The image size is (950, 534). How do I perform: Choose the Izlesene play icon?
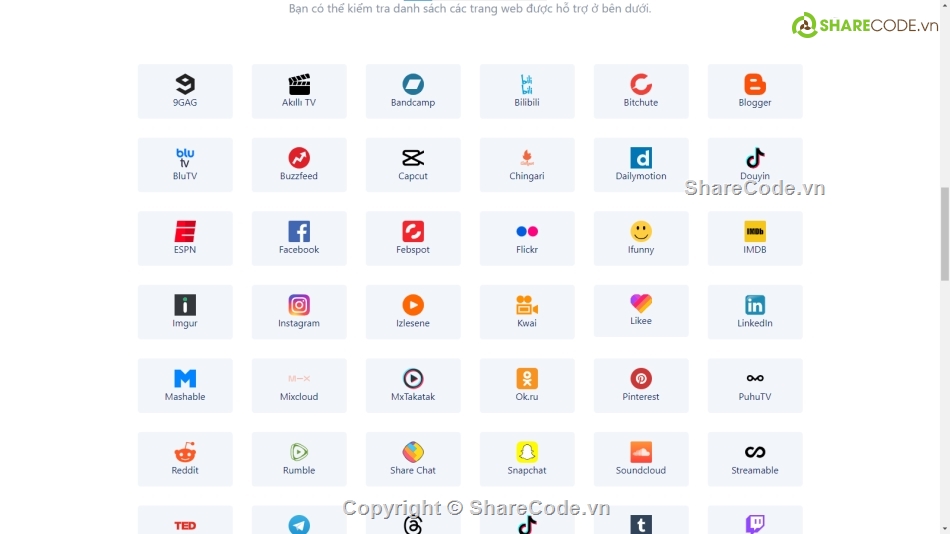(413, 305)
